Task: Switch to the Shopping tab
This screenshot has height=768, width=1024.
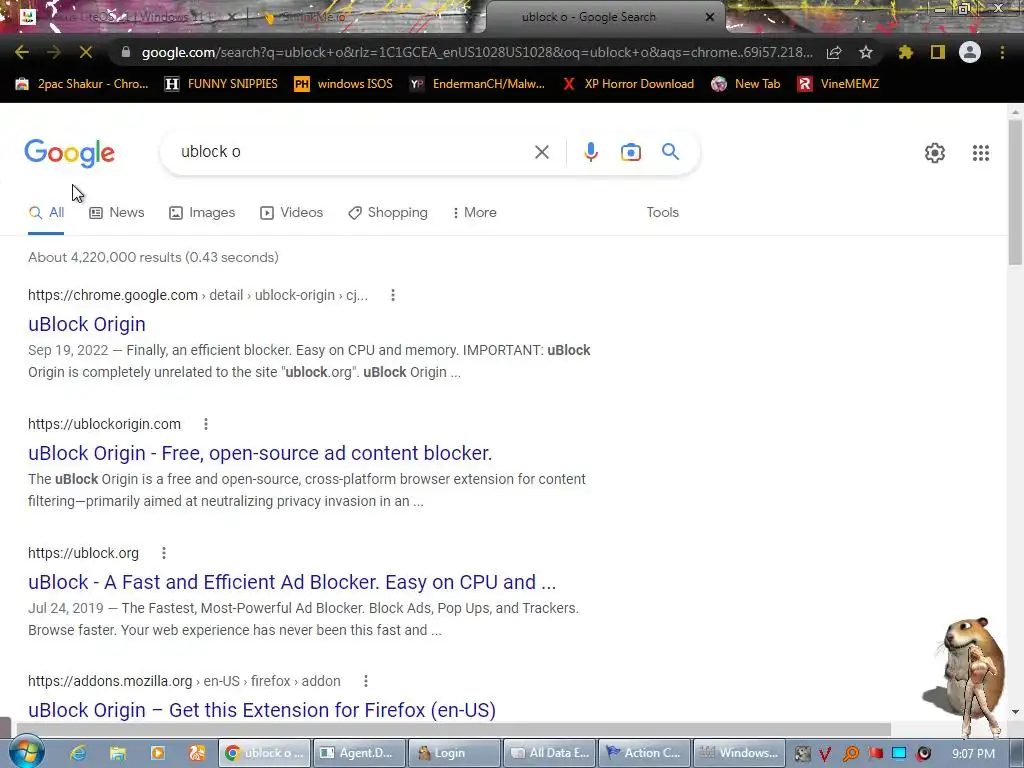Action: (388, 212)
